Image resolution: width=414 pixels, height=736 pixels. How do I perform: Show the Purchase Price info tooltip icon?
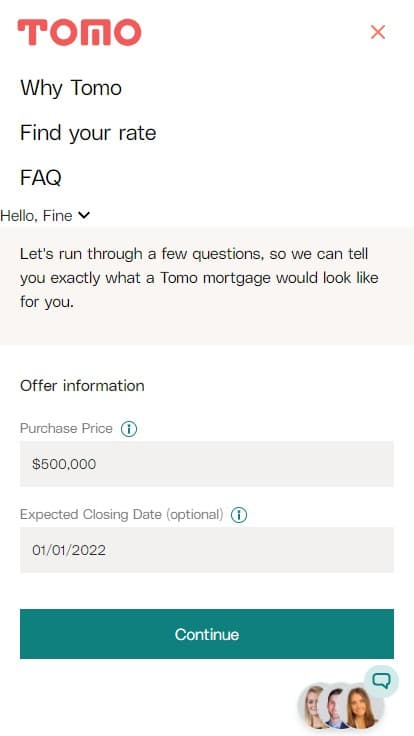point(129,429)
